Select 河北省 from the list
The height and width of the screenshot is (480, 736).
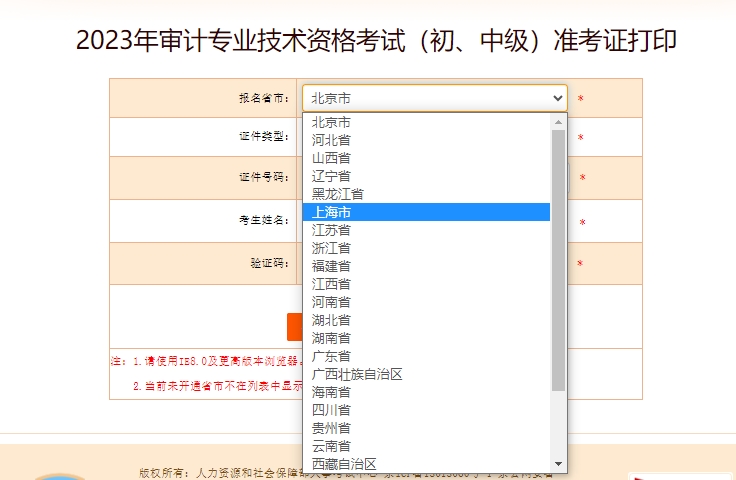click(426, 140)
